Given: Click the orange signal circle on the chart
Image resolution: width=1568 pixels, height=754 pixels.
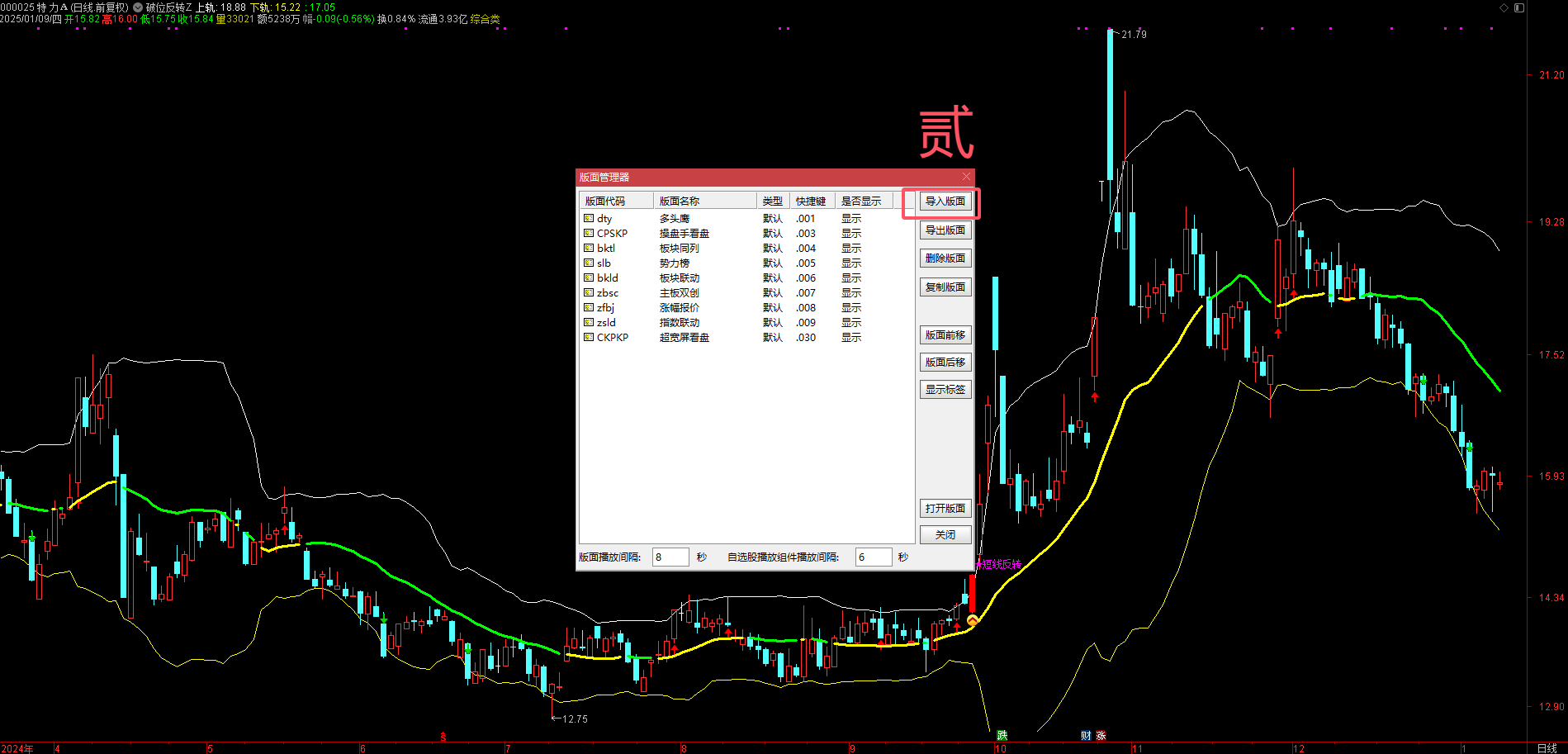Looking at the screenshot, I should pyautogui.click(x=972, y=620).
